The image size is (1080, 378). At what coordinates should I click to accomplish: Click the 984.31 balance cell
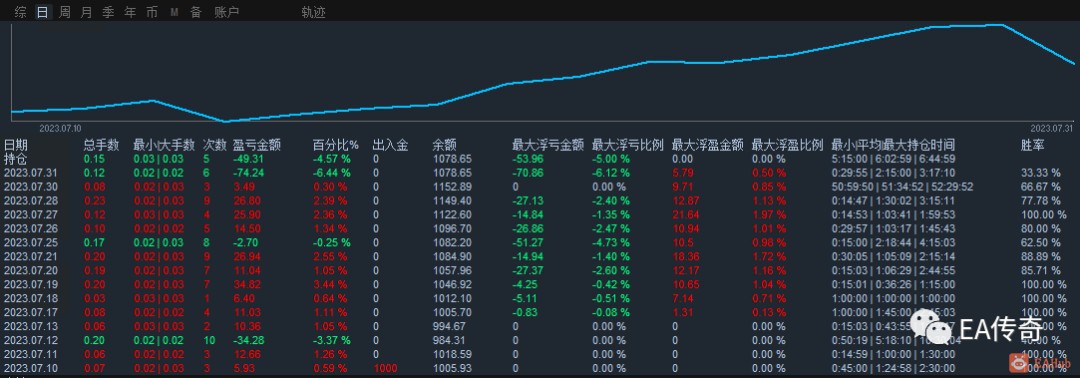click(x=449, y=340)
